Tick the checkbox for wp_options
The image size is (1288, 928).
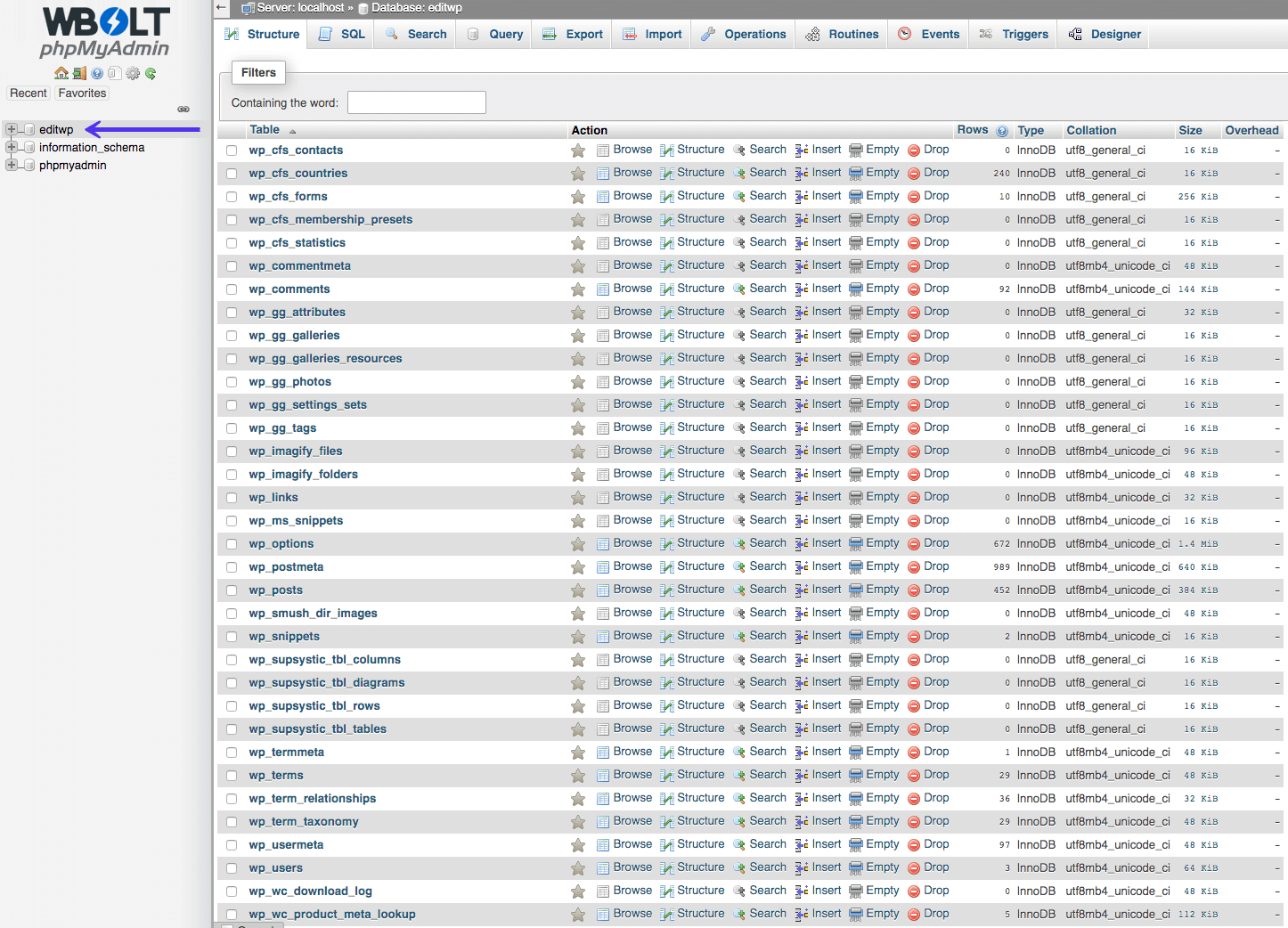232,544
